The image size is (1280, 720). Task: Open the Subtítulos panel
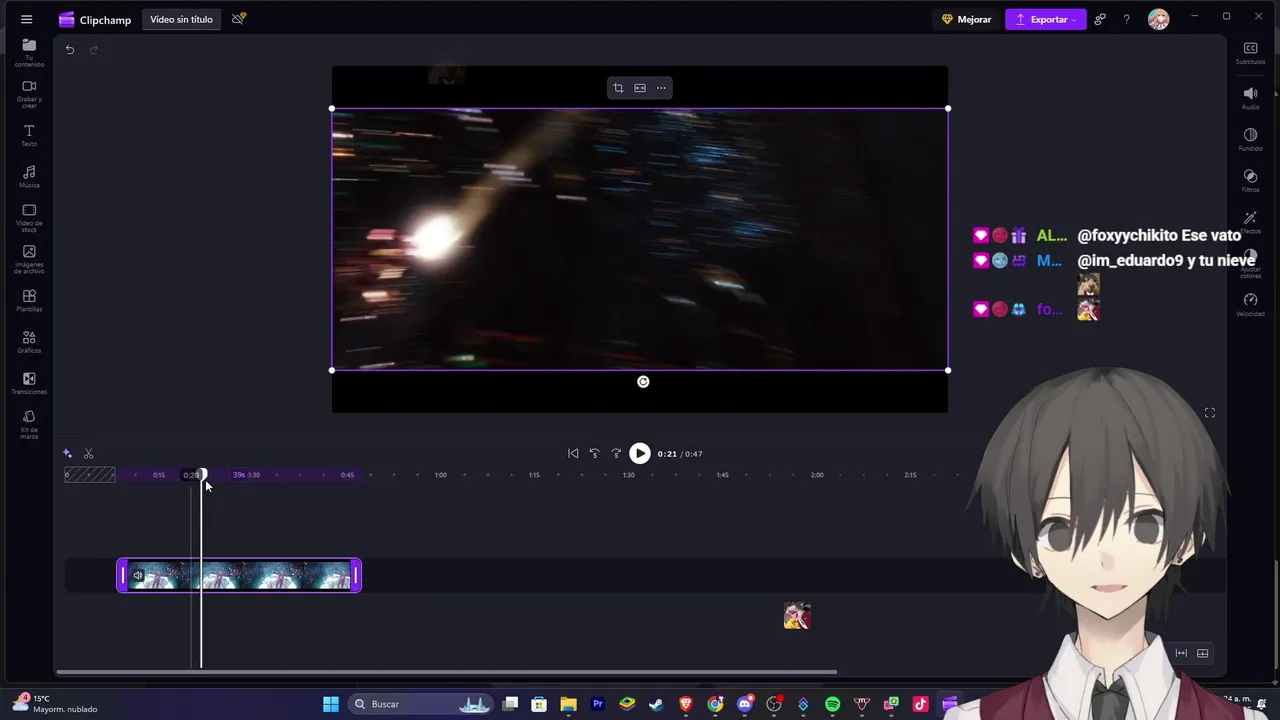(1250, 54)
